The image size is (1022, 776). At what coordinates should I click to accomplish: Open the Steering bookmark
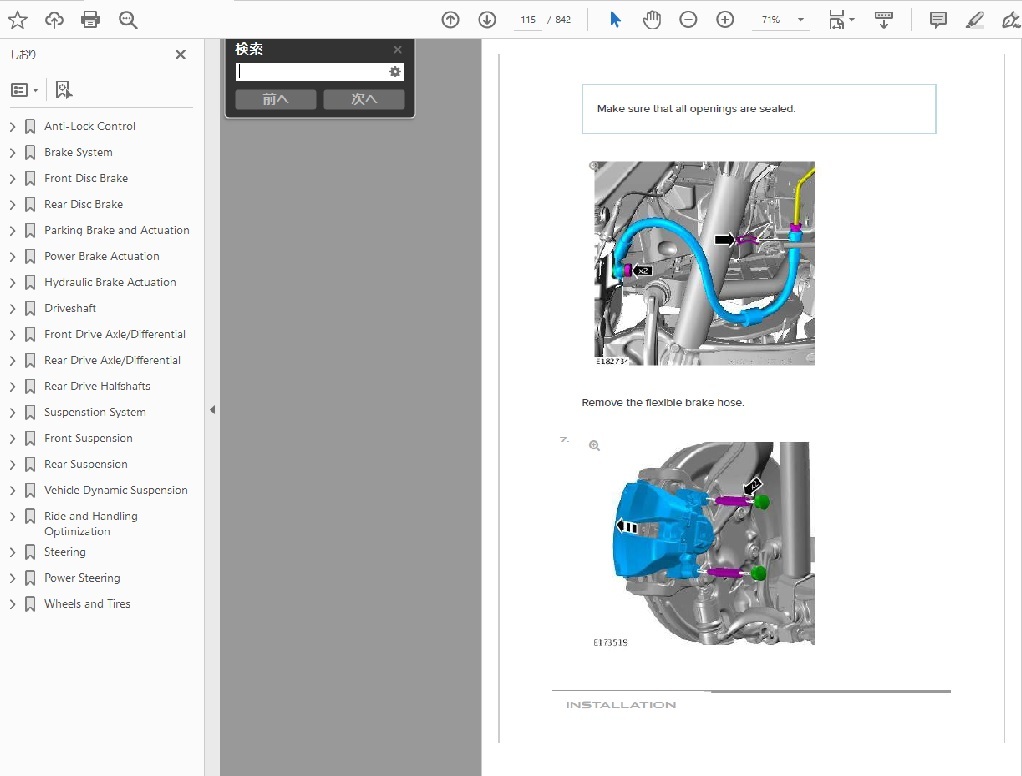click(65, 552)
